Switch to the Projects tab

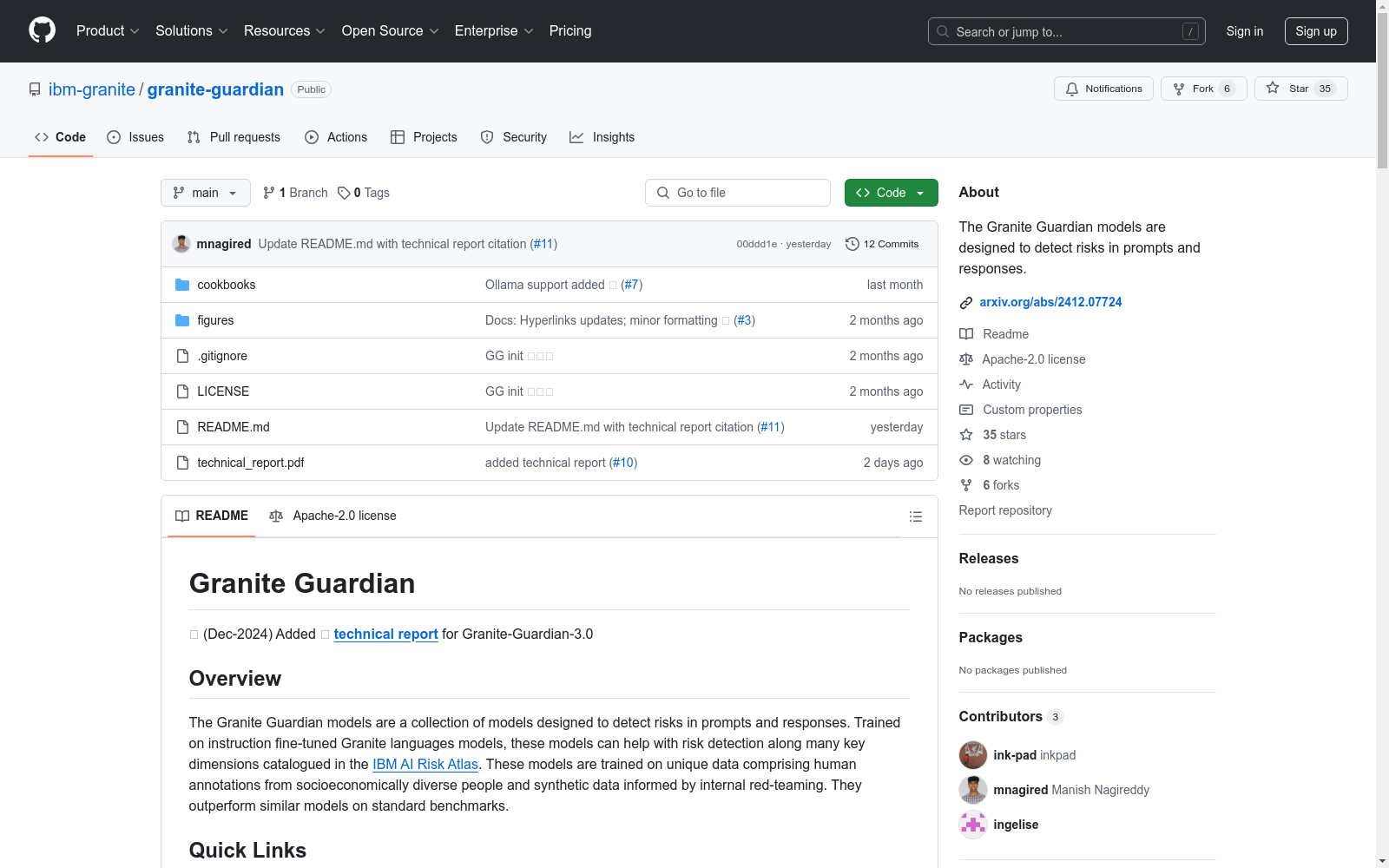(424, 137)
